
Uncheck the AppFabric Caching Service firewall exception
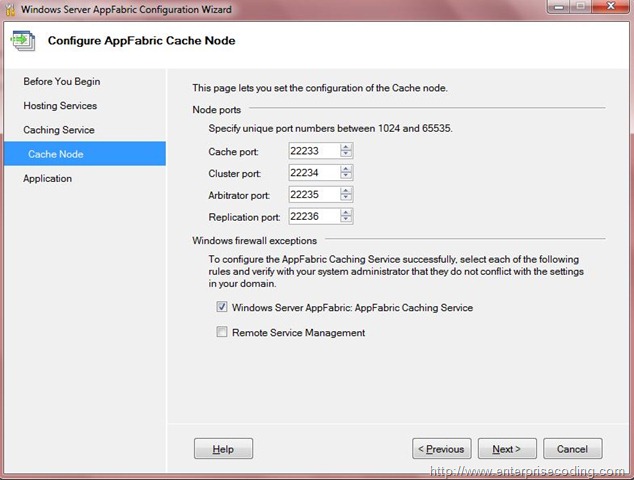[x=222, y=307]
